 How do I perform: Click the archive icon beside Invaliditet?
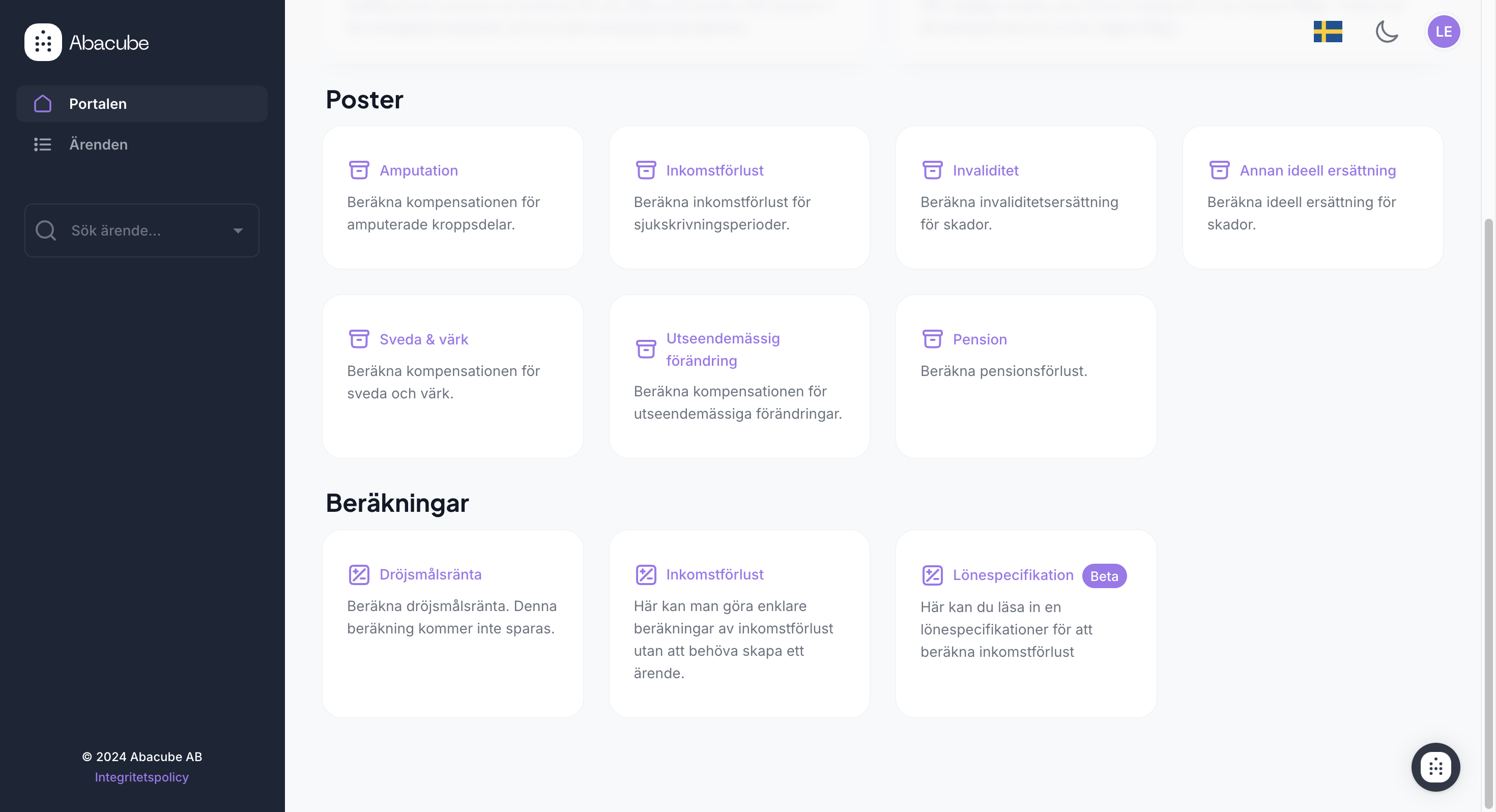932,170
